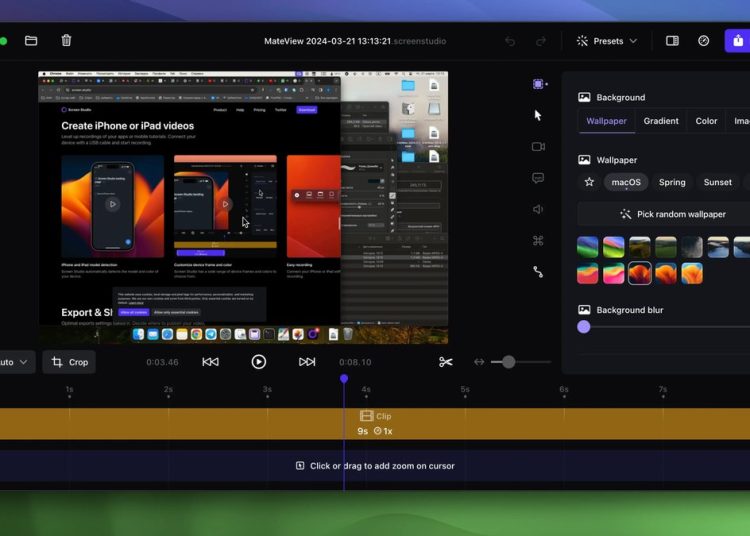The width and height of the screenshot is (750, 536).
Task: Open the cursor settings sidebar icon
Action: point(538,115)
